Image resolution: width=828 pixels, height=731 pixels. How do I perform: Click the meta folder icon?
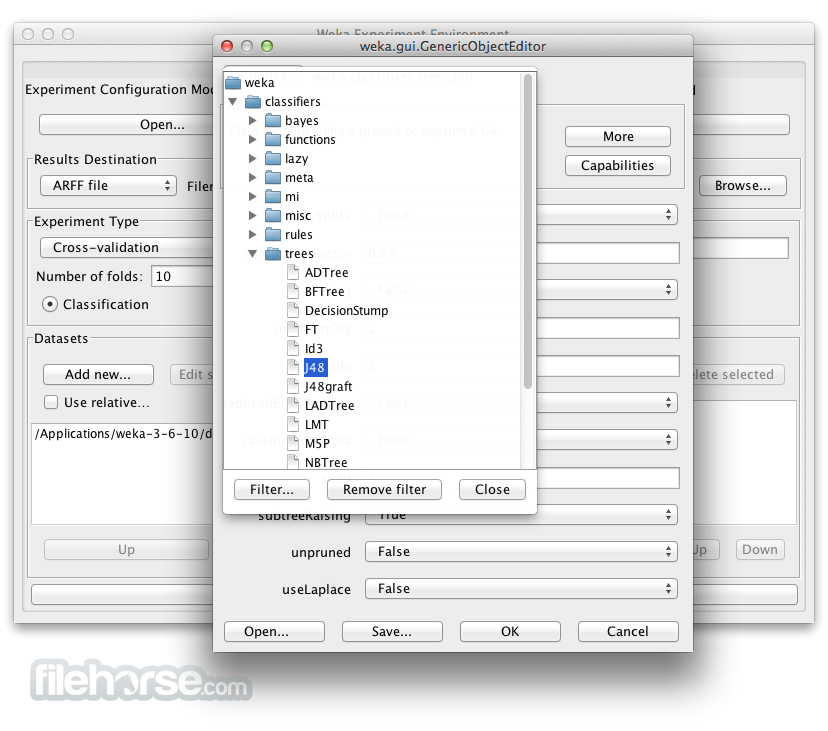(273, 177)
